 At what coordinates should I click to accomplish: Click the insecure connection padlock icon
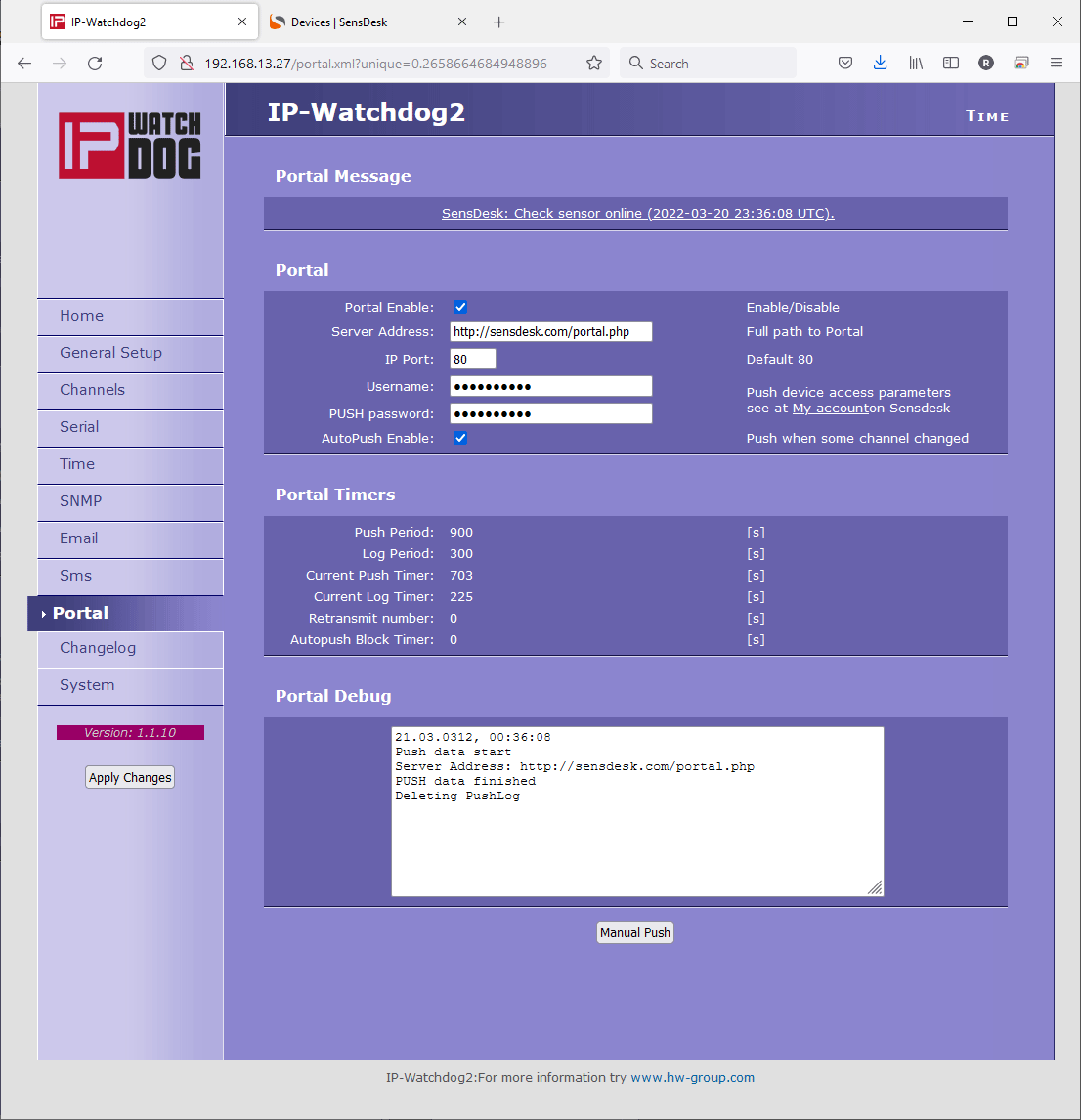point(187,64)
